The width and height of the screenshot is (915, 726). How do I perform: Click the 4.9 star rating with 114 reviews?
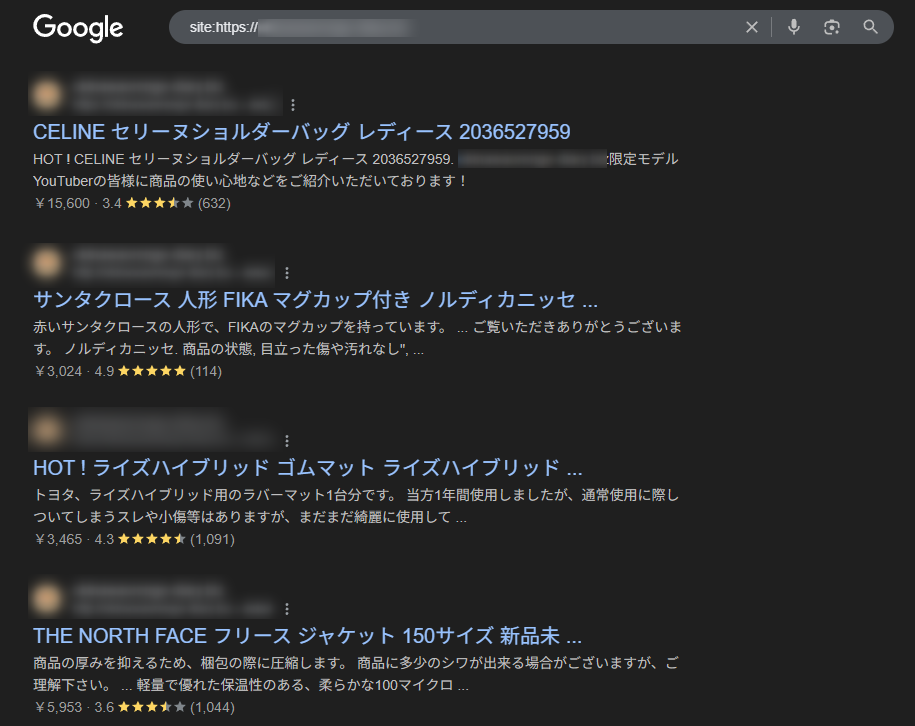[151, 371]
